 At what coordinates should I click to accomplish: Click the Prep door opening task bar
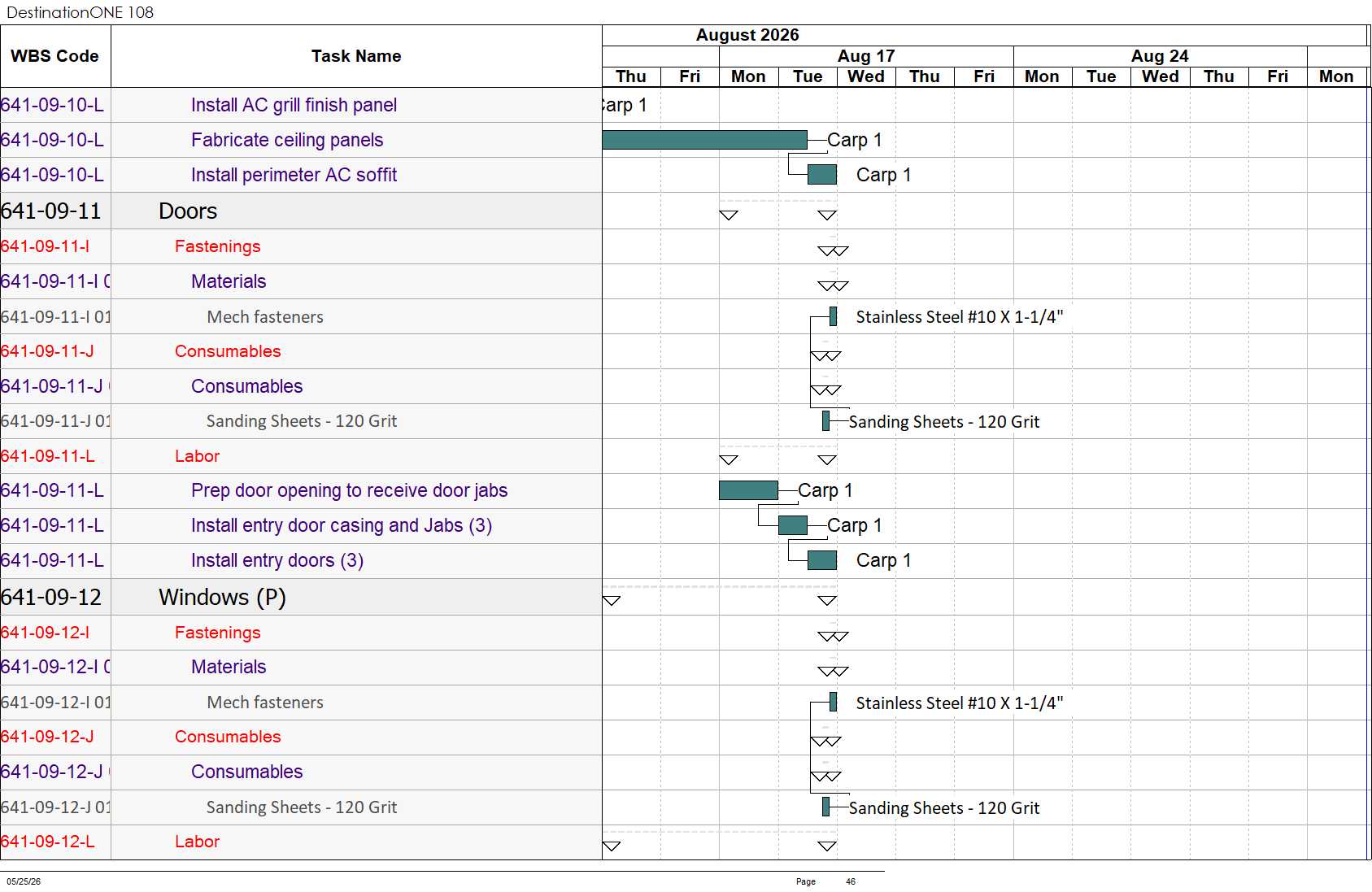point(748,490)
